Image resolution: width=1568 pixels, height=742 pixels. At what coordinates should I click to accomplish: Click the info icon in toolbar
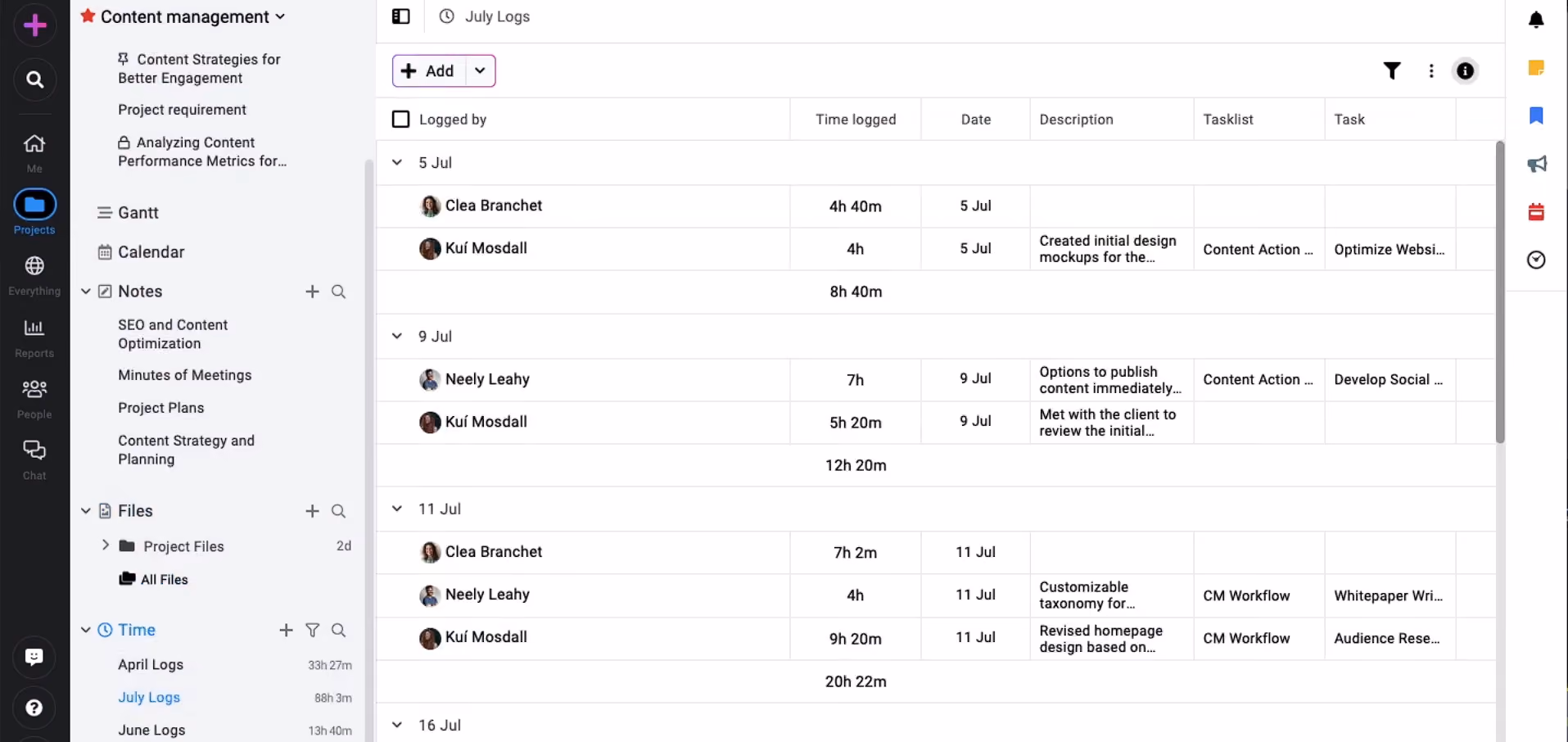coord(1465,70)
